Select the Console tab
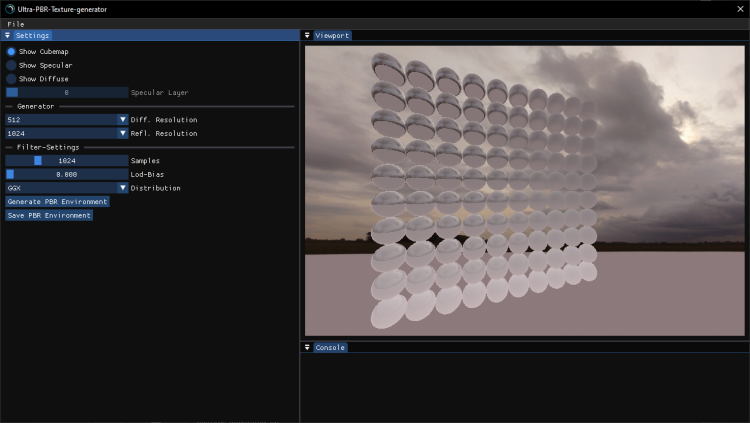750x423 pixels. click(x=330, y=347)
